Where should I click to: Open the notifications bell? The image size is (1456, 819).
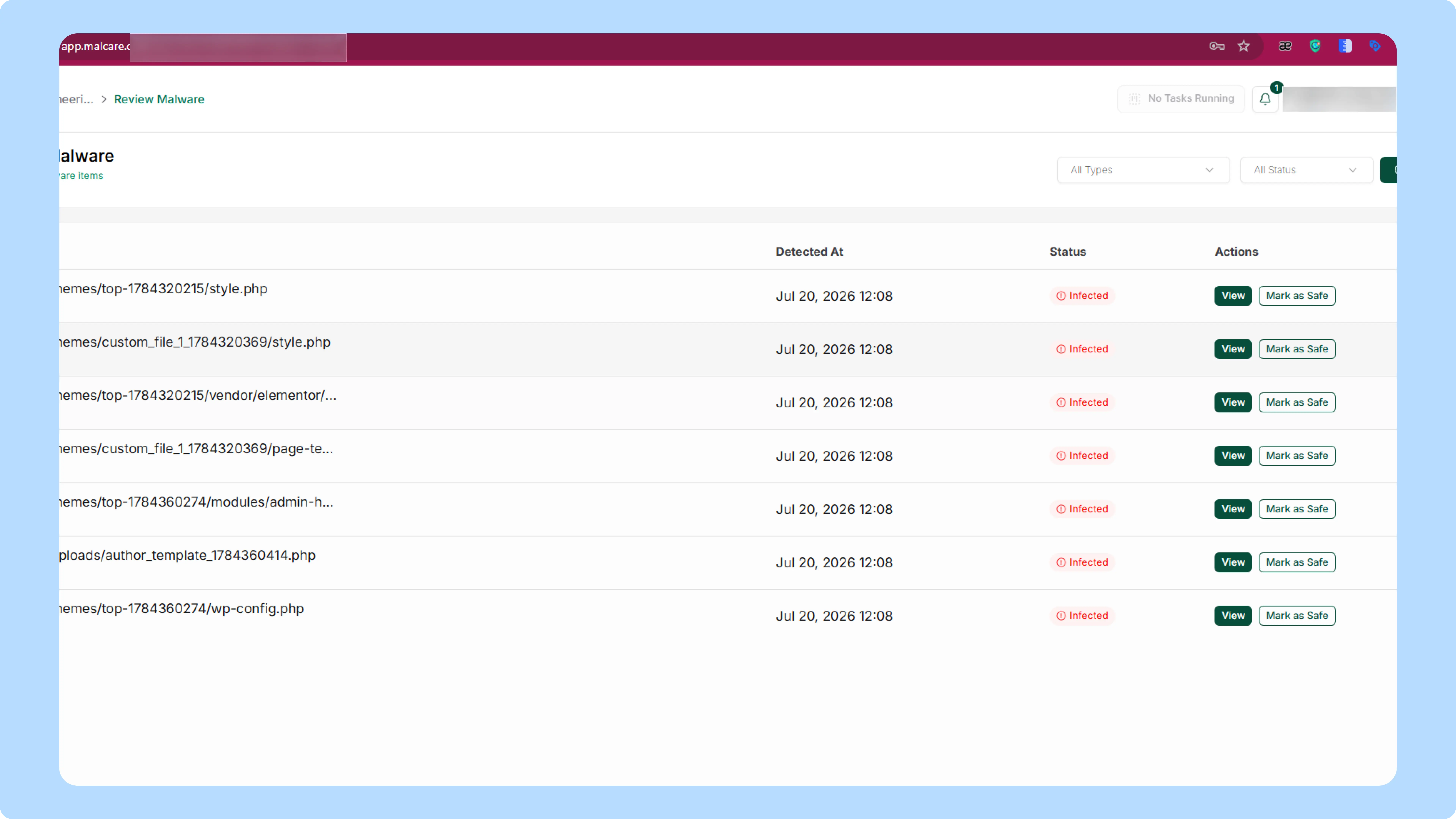pos(1265,100)
